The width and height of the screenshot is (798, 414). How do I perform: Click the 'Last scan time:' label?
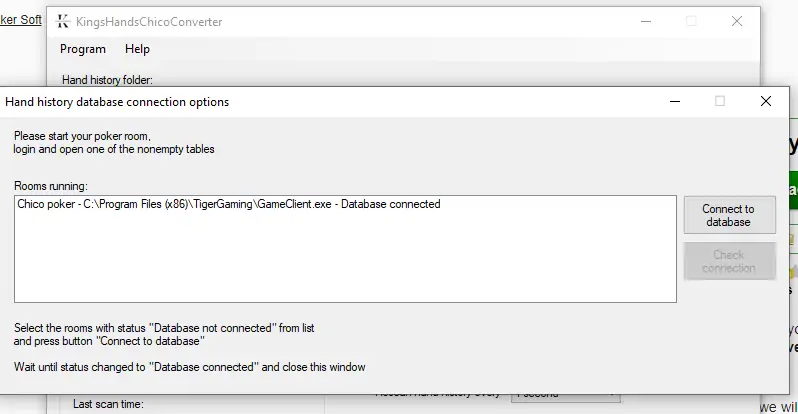pyautogui.click(x=109, y=404)
